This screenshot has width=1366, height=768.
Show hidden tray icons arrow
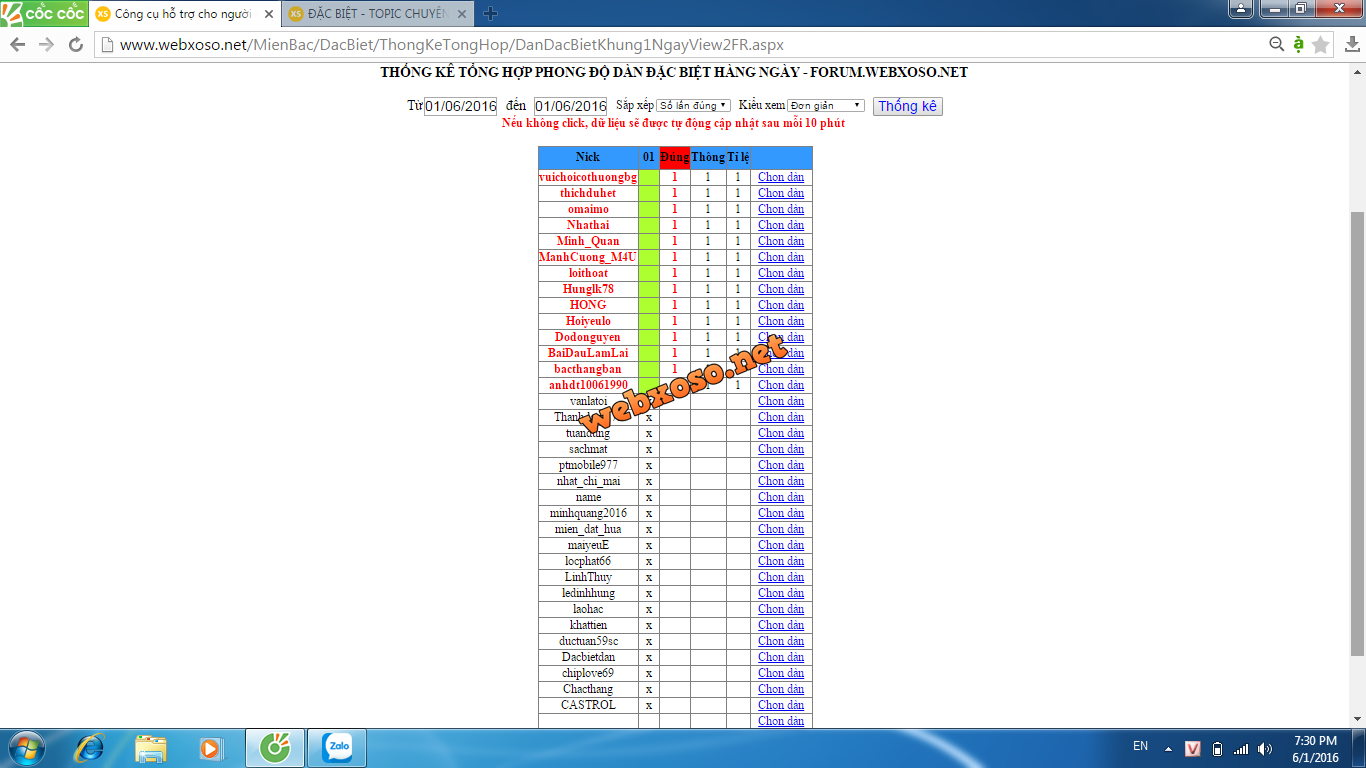(x=1168, y=748)
